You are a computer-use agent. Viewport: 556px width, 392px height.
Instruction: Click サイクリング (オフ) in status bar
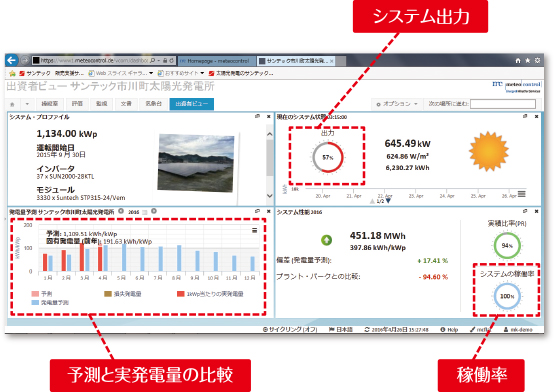coord(290,330)
